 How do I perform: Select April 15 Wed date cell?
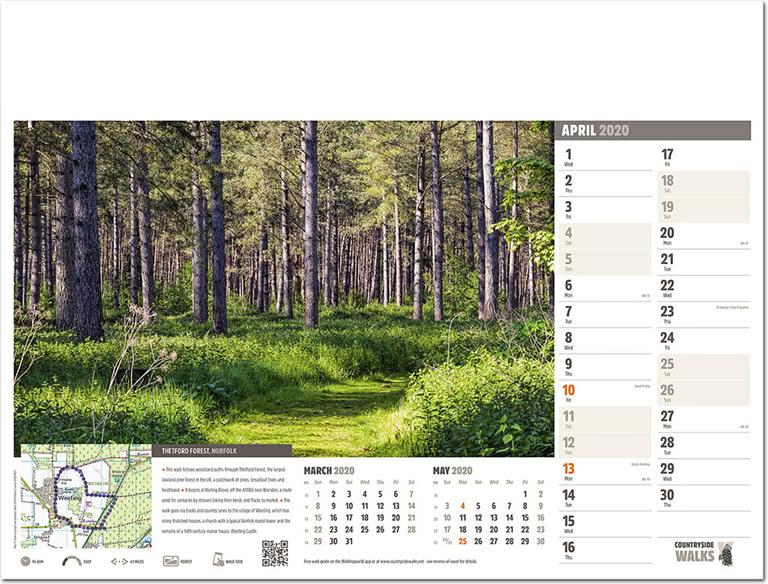click(x=605, y=524)
